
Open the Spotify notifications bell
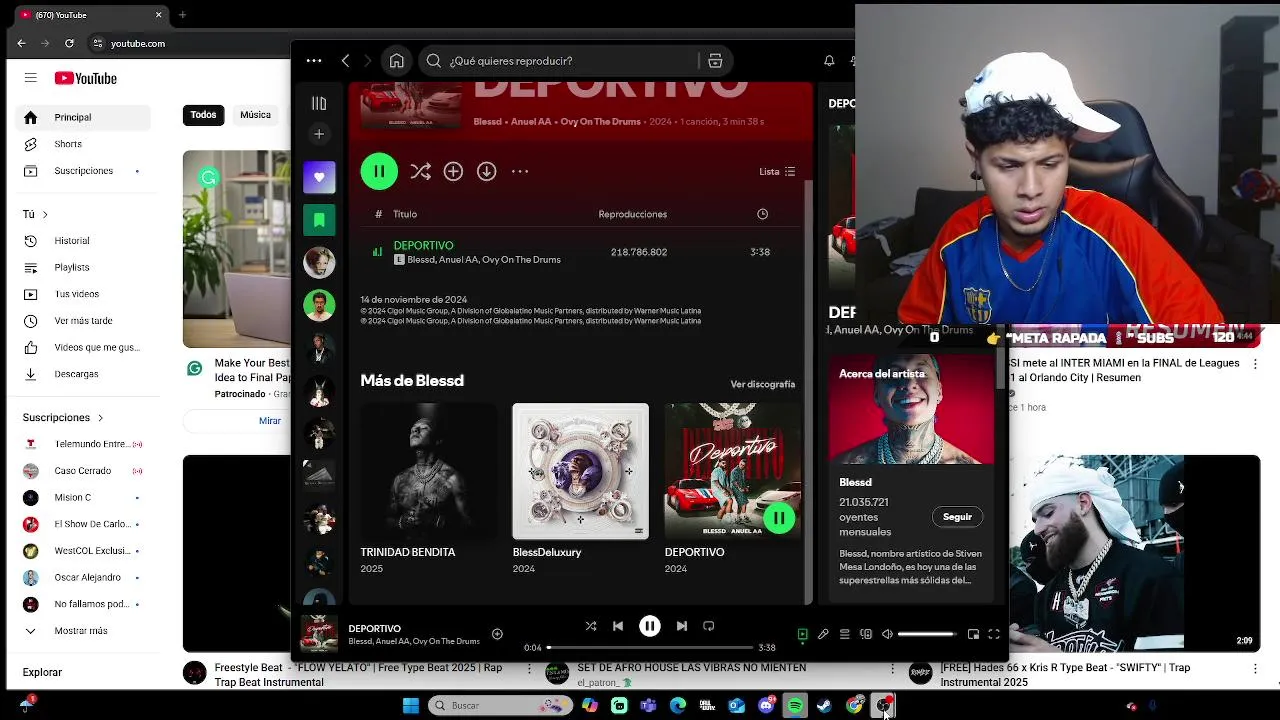point(829,61)
